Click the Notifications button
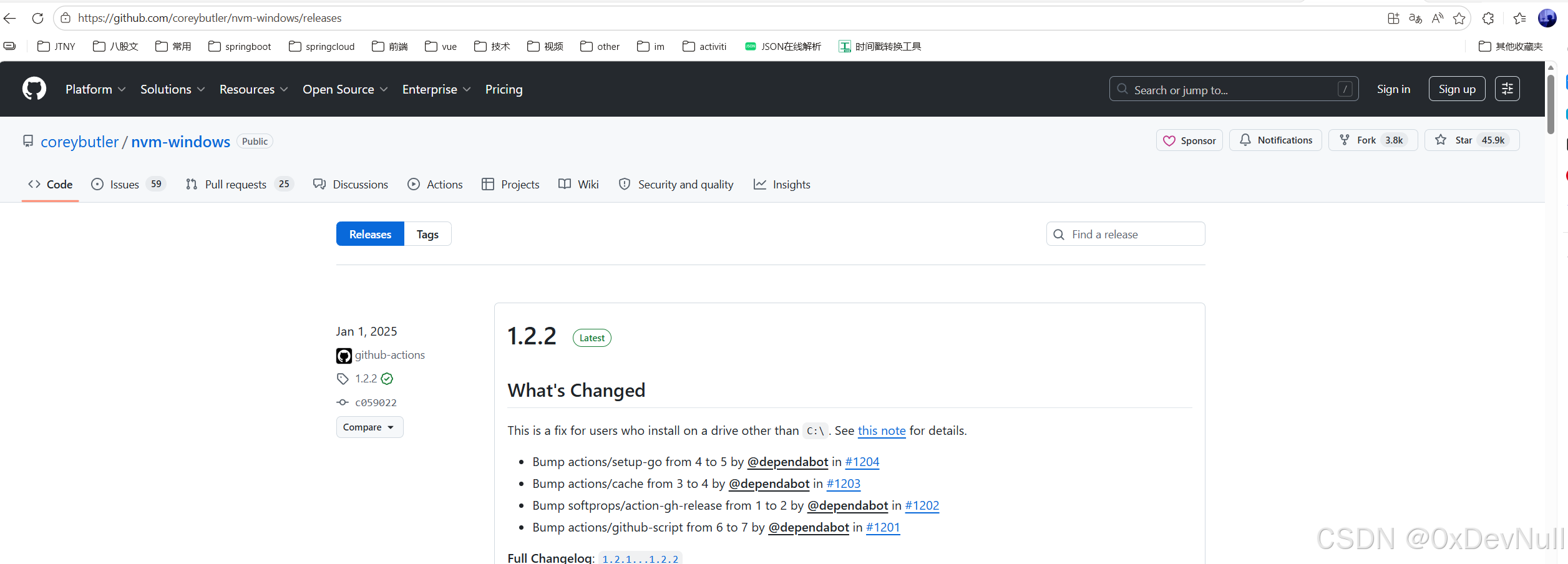The height and width of the screenshot is (564, 1568). coord(1275,140)
